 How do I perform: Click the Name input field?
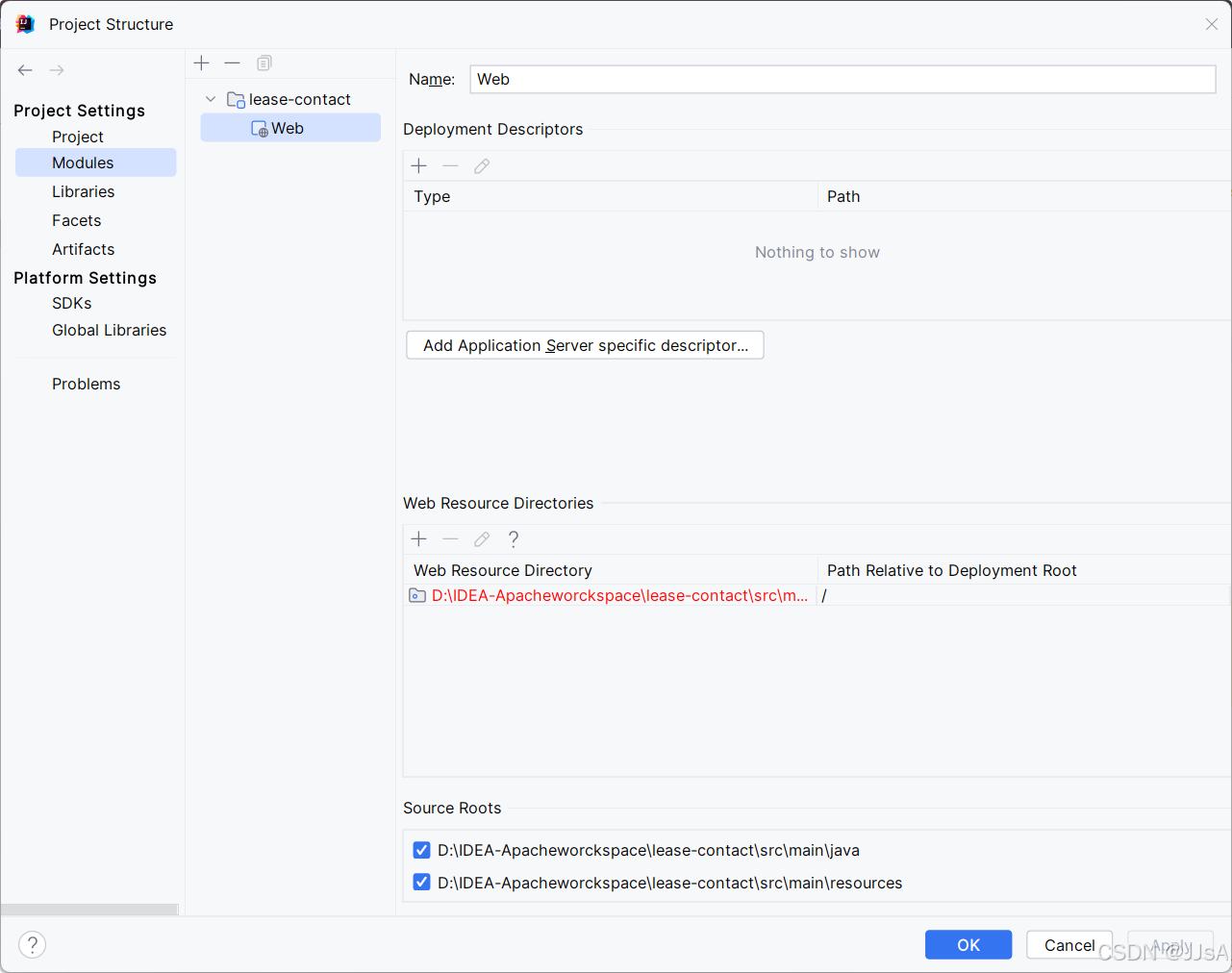coord(843,79)
